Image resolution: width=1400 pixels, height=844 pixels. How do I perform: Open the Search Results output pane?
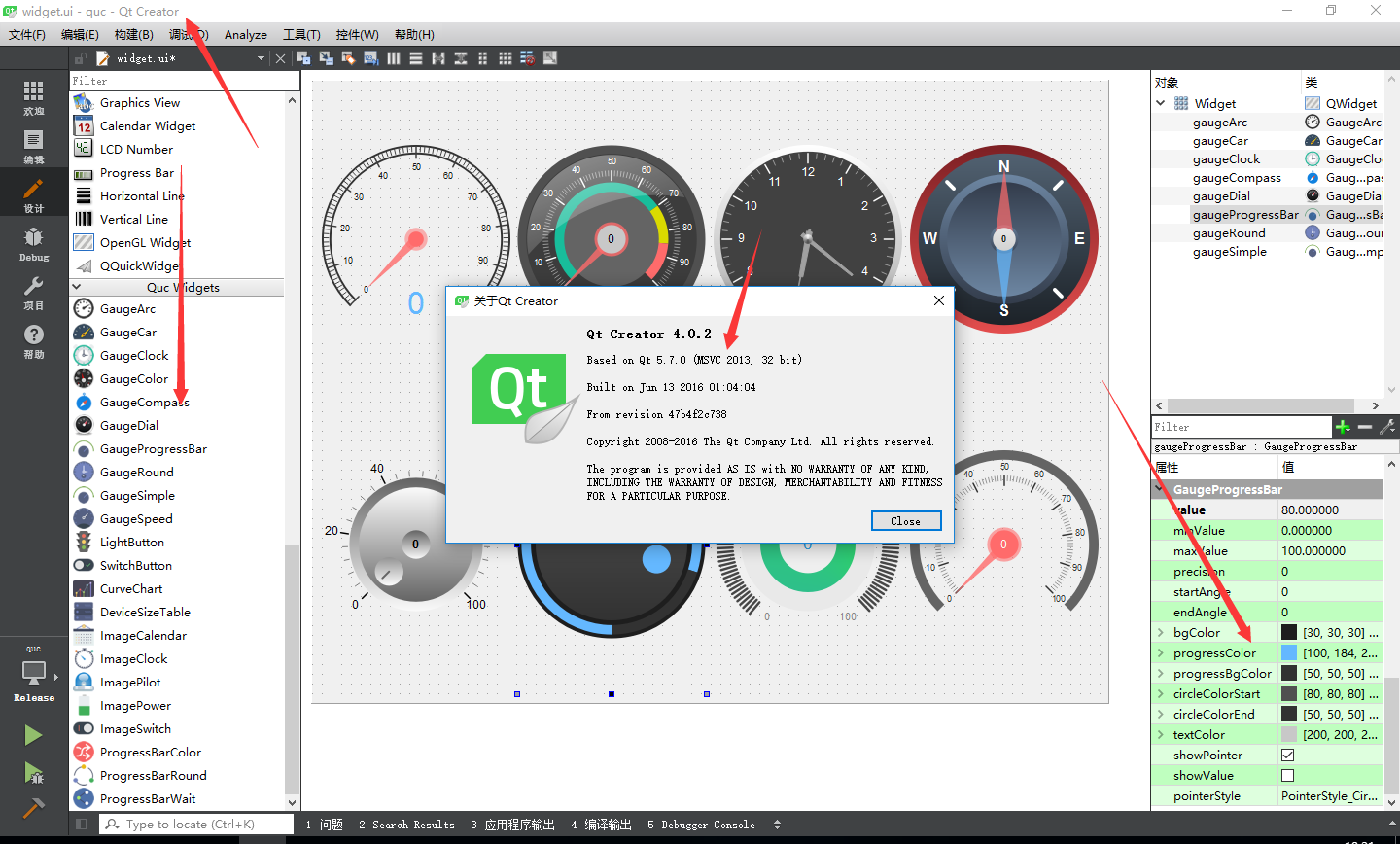406,825
